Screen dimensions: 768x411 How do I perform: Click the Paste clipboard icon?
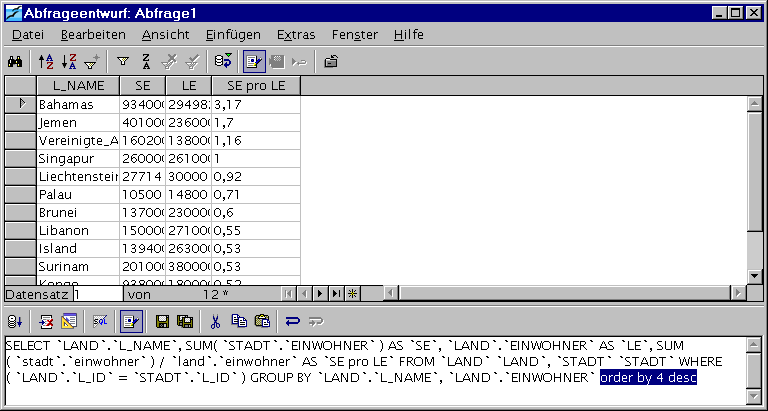click(262, 322)
